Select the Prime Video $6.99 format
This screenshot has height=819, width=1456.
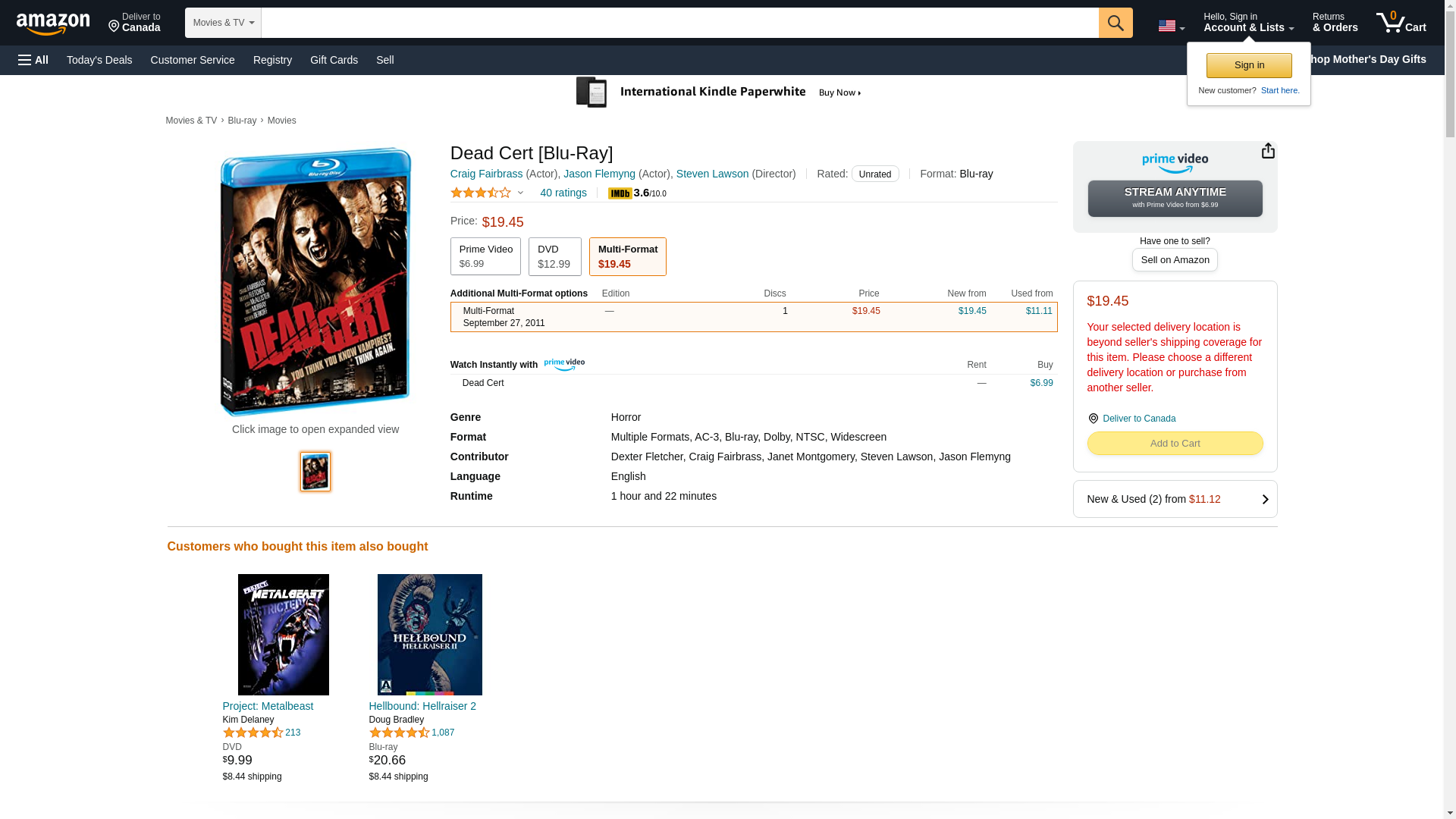point(485,256)
